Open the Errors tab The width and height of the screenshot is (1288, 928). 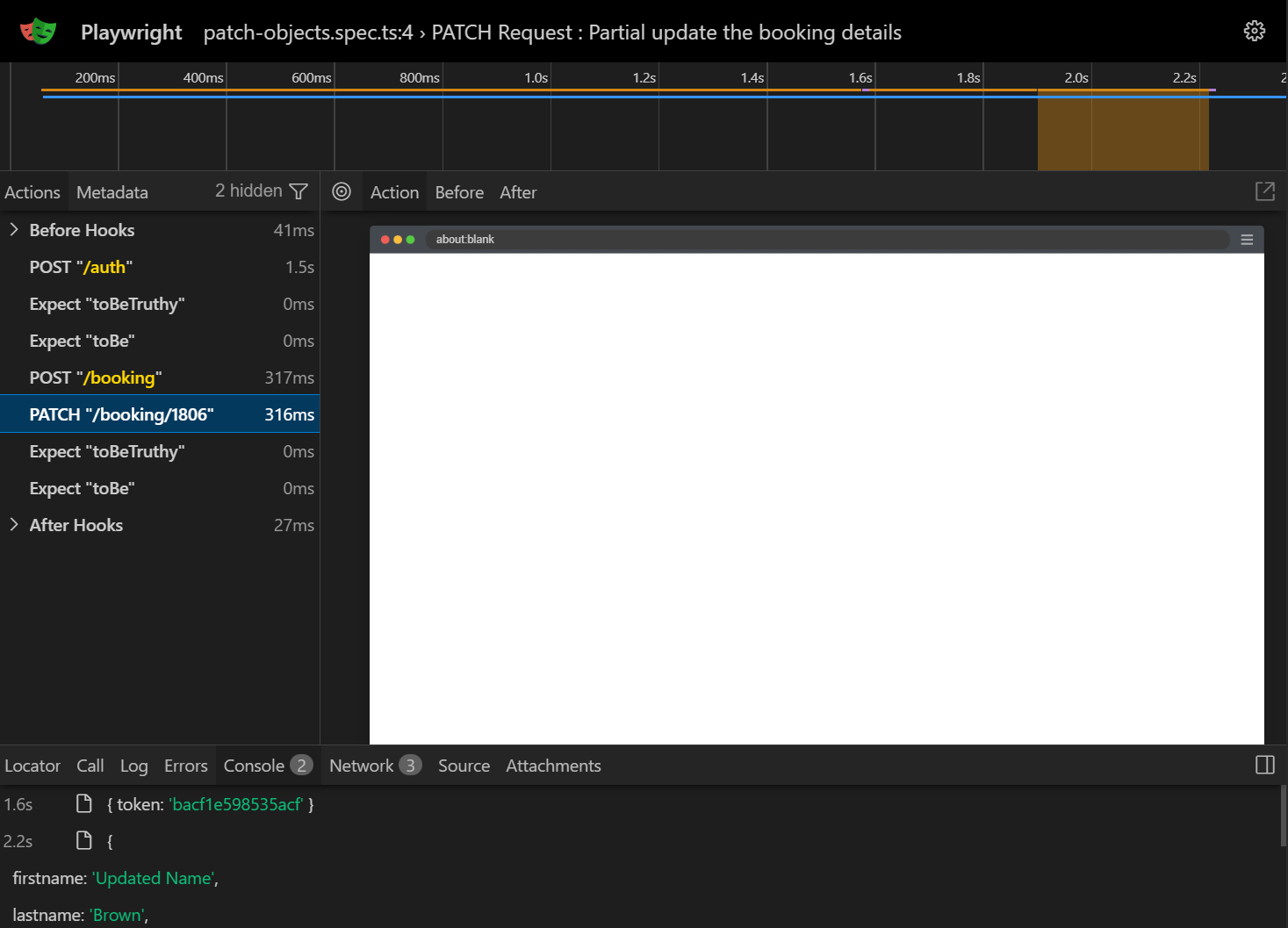click(185, 766)
